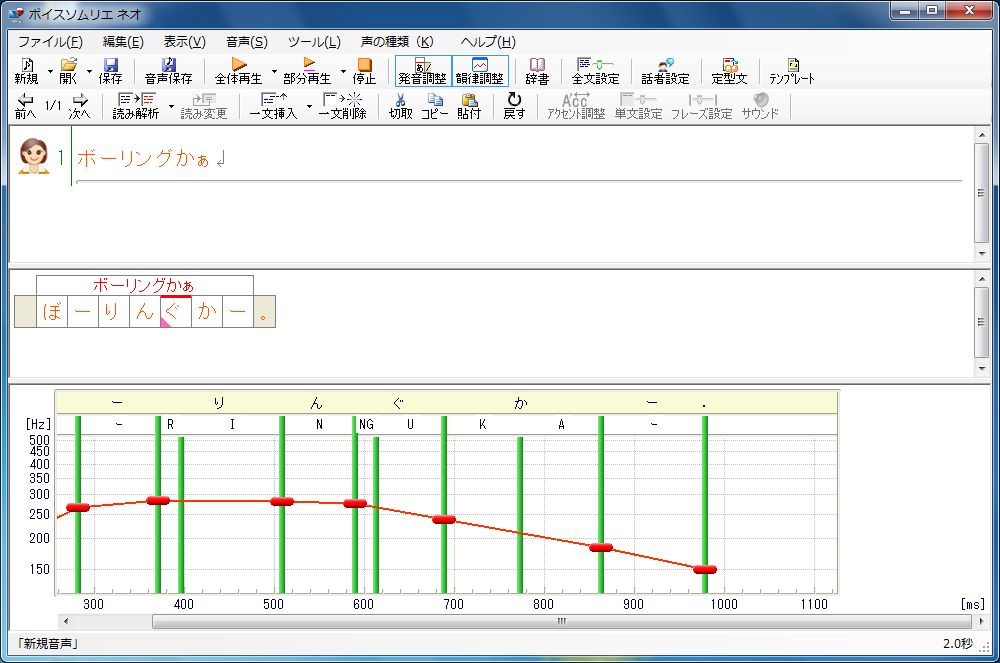Viewport: 1000px width, 663px height.
Task: Click the 音声保存 (save audio) icon
Action: [168, 71]
